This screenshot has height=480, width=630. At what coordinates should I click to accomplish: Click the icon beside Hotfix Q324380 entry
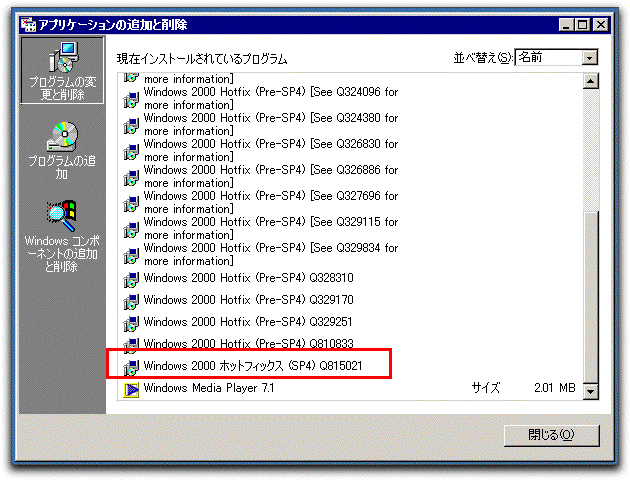[x=131, y=125]
